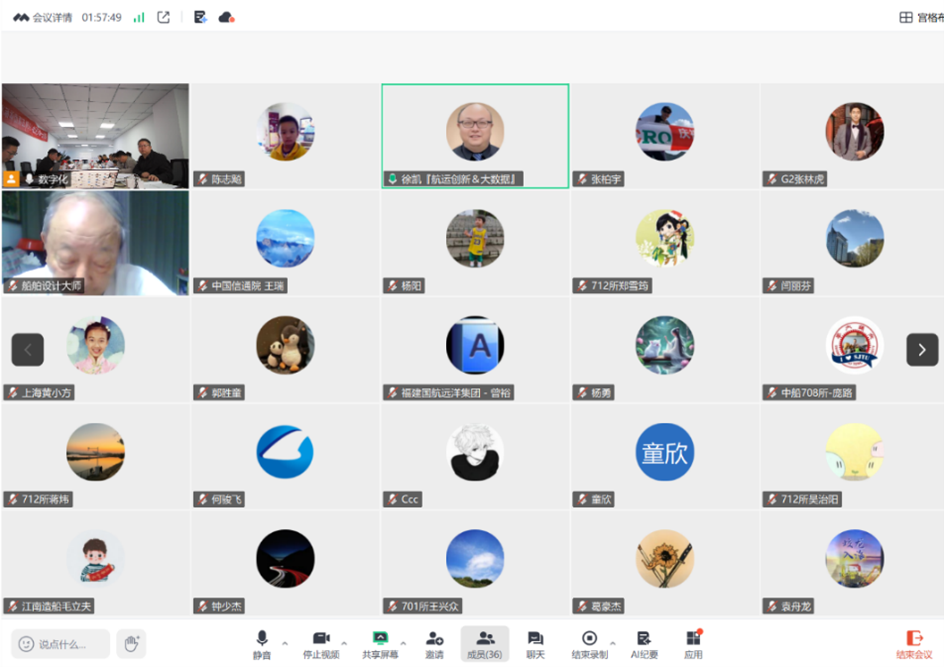Viewport: 944px width, 667px height.
Task: Open the 应用 apps icon
Action: click(693, 639)
